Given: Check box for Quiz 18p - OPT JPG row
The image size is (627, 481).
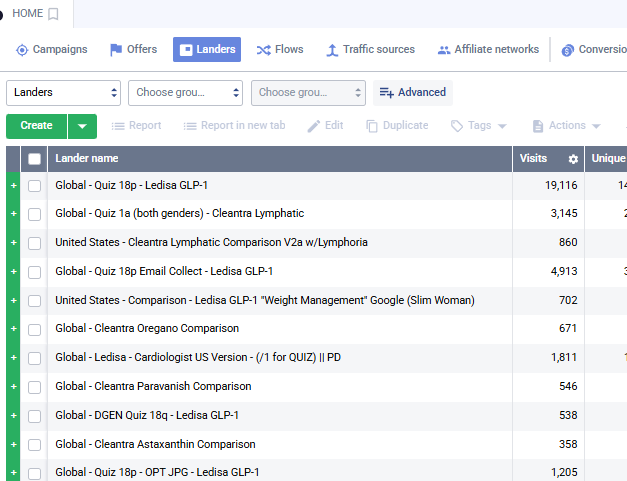Looking at the screenshot, I should (x=34, y=474).
